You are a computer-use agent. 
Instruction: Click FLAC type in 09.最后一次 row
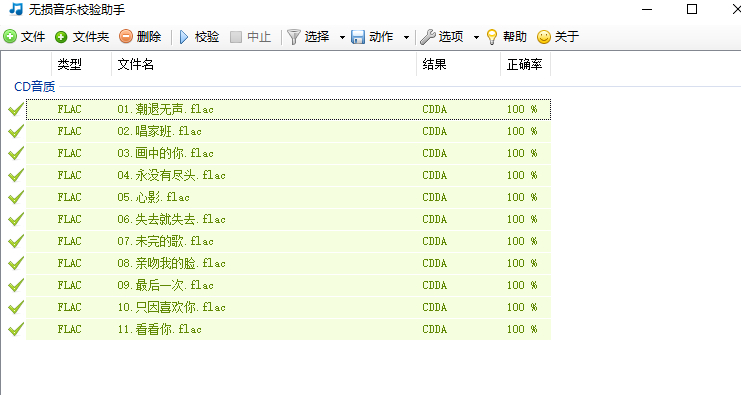coord(69,285)
